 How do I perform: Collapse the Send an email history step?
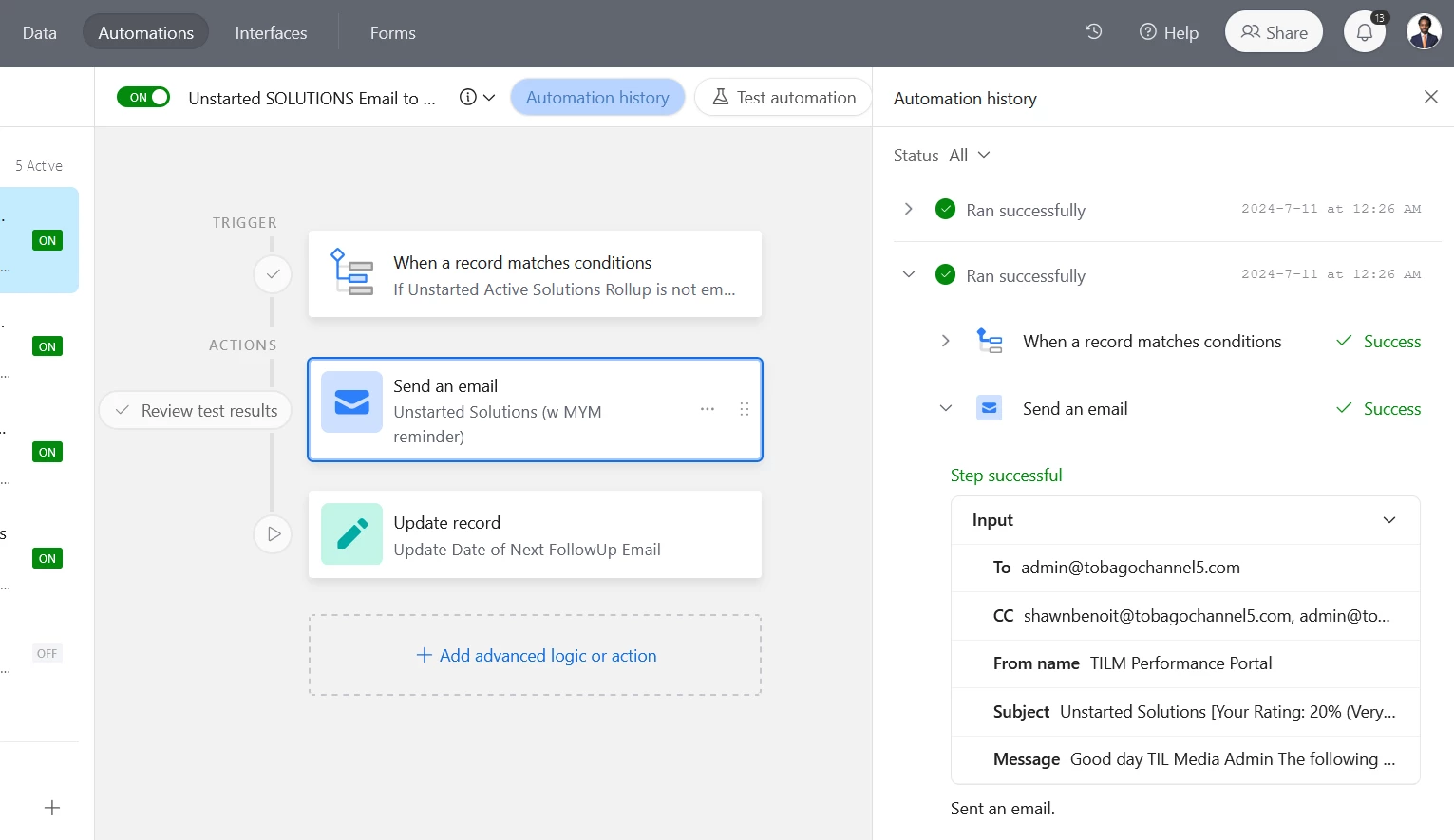pyautogui.click(x=946, y=408)
